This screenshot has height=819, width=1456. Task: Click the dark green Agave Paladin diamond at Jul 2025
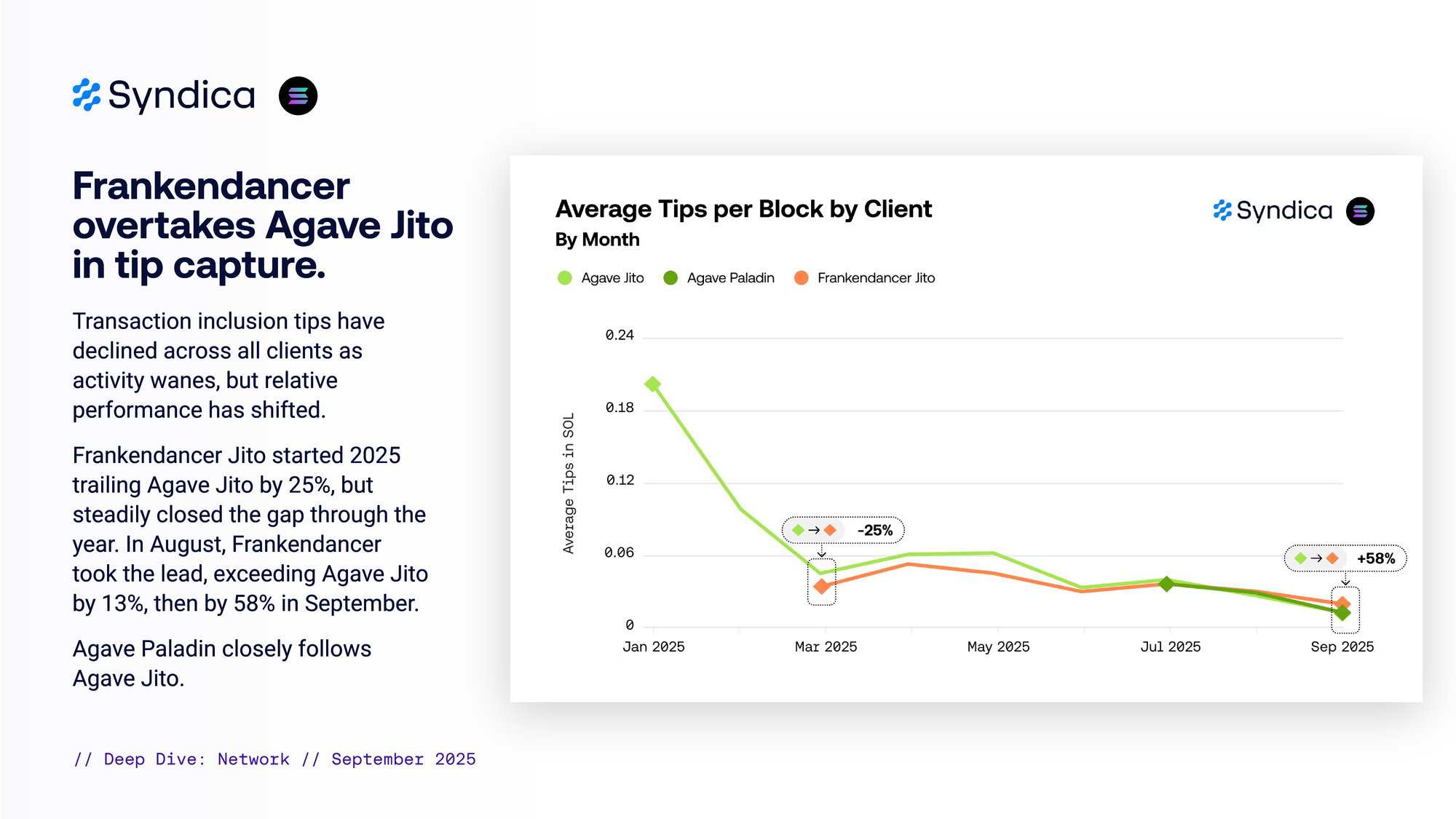pos(1166,584)
